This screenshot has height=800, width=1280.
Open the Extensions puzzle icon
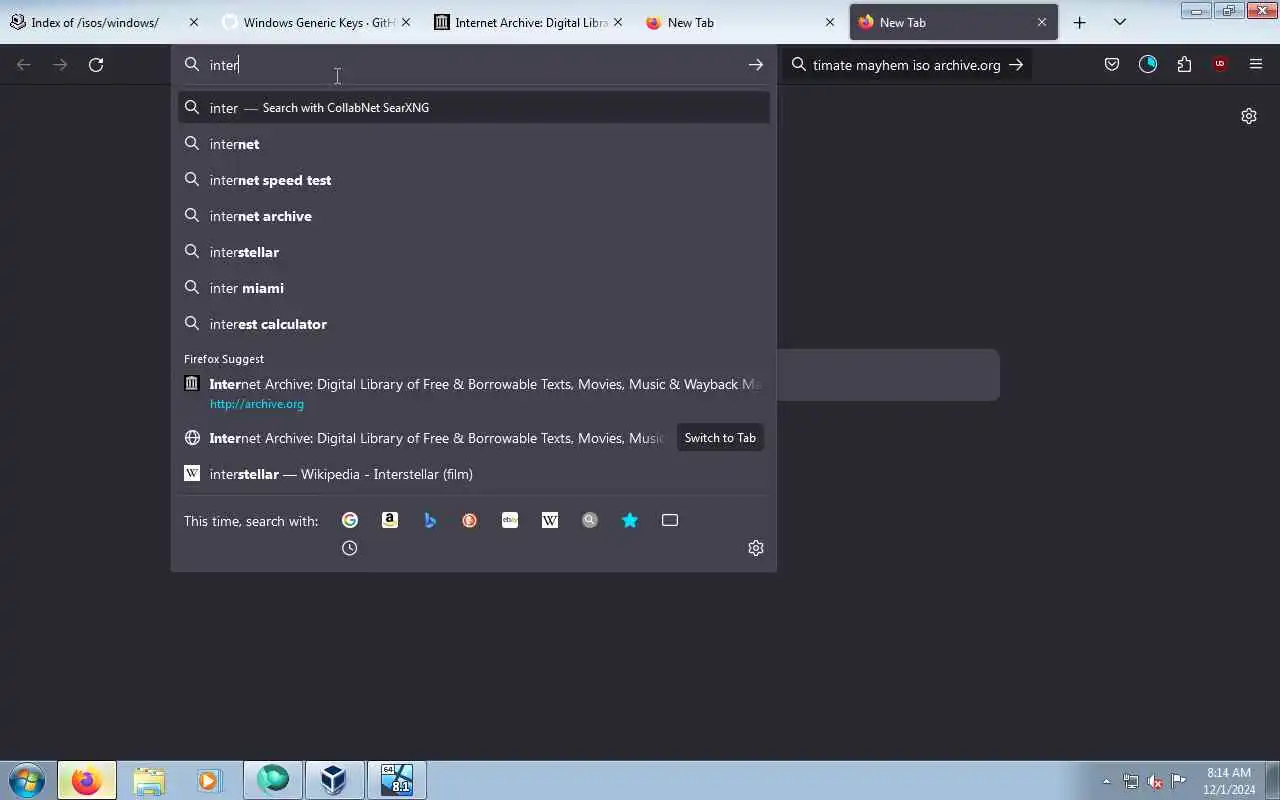tap(1184, 64)
